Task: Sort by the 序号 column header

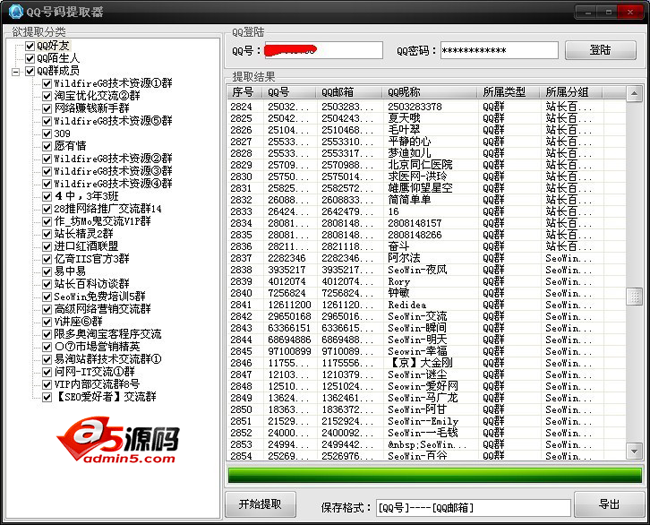Action: [245, 92]
